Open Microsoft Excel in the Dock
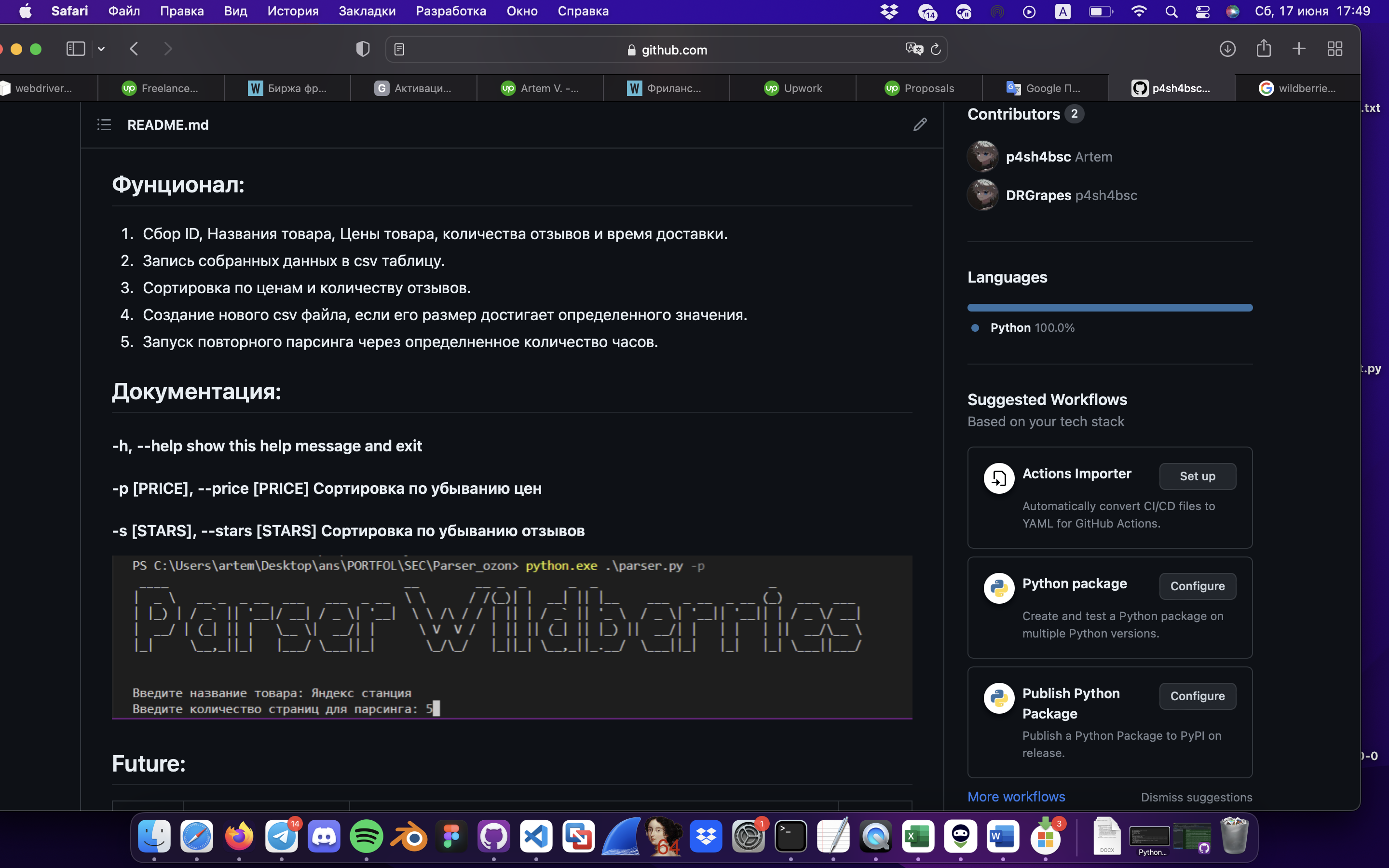 [x=918, y=836]
